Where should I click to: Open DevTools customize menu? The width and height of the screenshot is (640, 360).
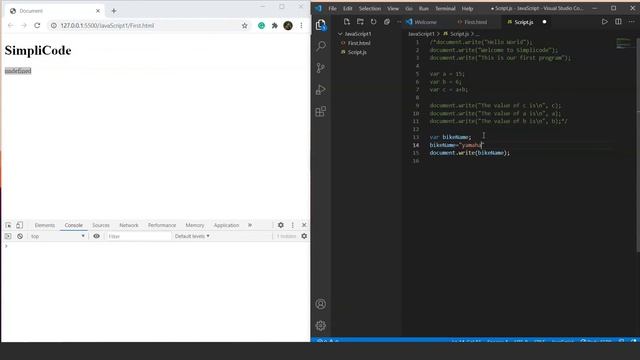[293, 225]
